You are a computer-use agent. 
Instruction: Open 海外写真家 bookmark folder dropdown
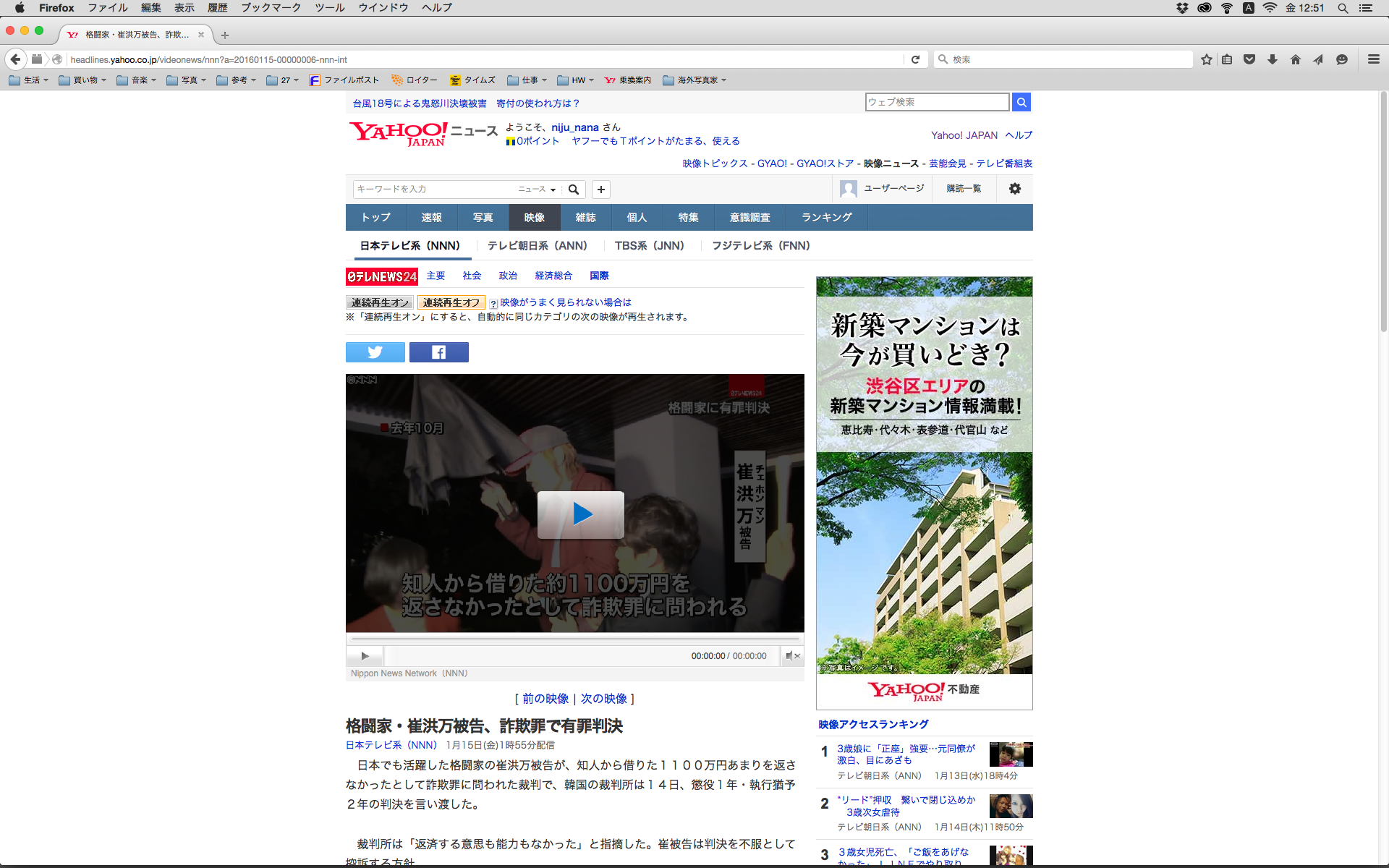(694, 80)
